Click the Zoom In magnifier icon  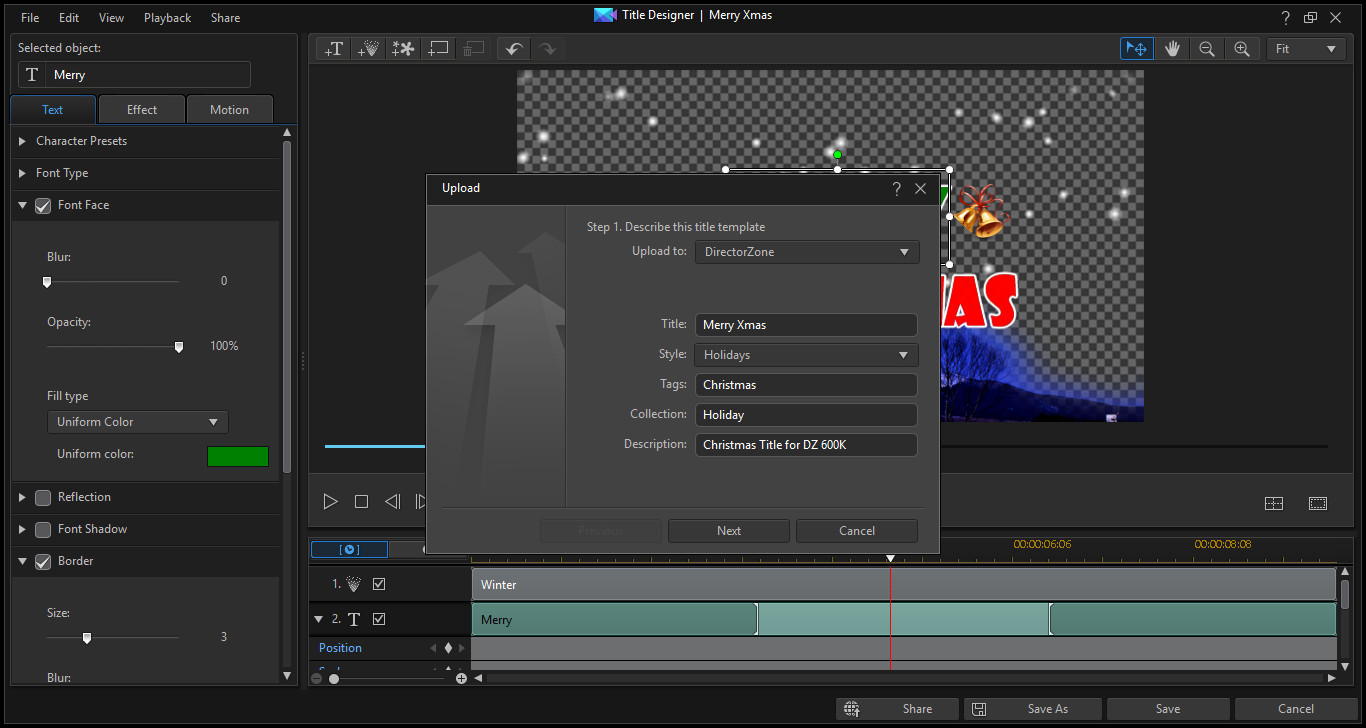[1241, 49]
